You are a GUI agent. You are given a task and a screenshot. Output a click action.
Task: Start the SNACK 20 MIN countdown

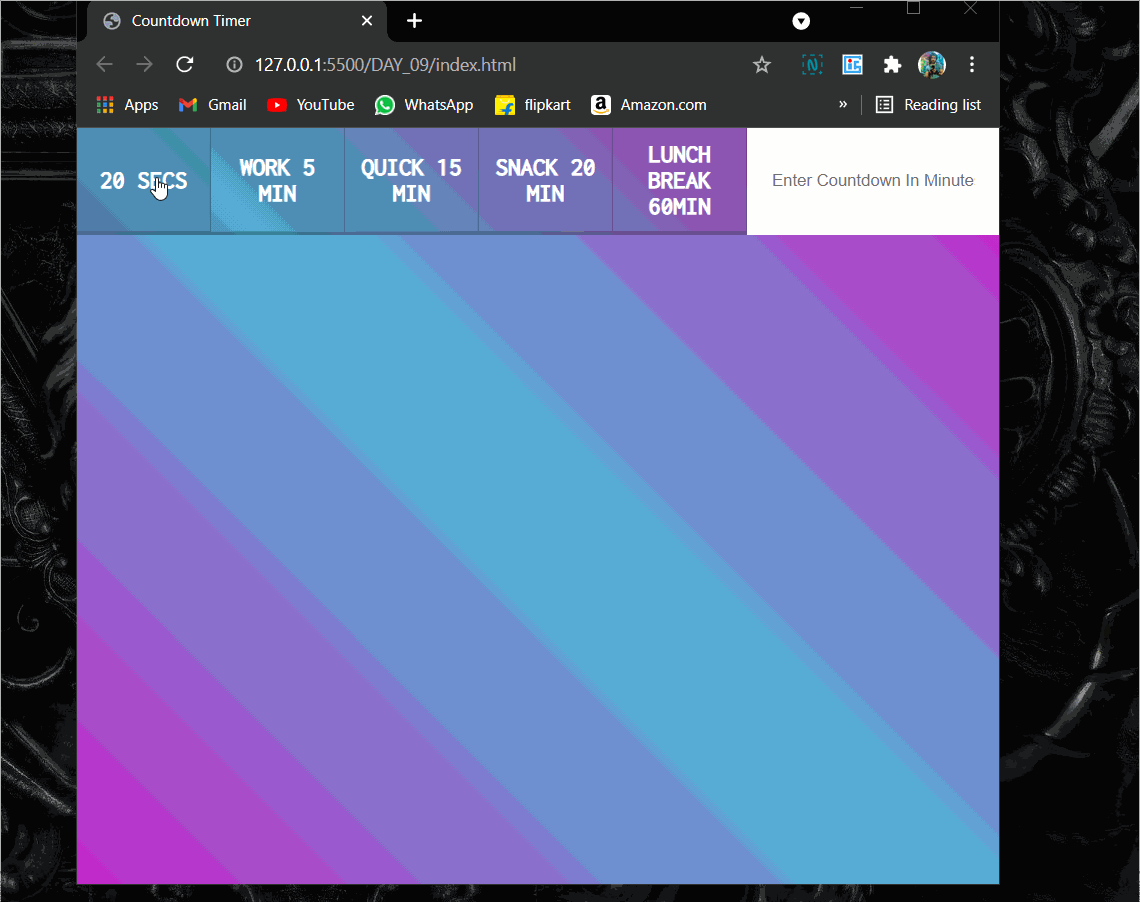(x=545, y=181)
